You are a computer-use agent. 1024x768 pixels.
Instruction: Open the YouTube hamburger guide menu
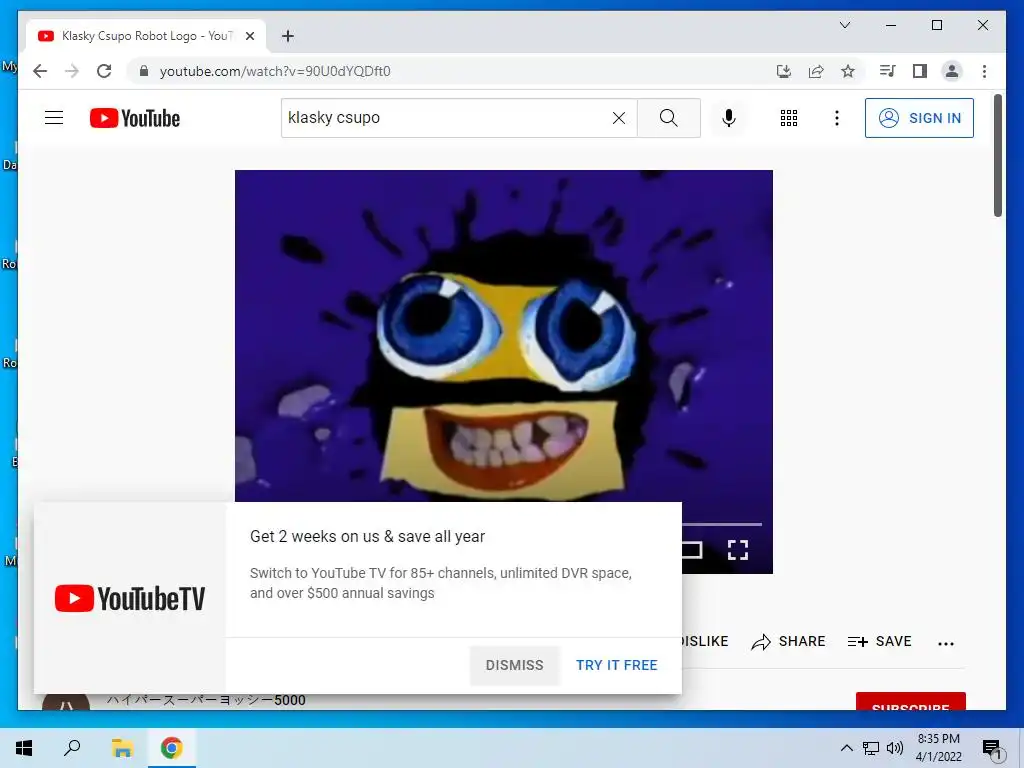click(x=54, y=118)
